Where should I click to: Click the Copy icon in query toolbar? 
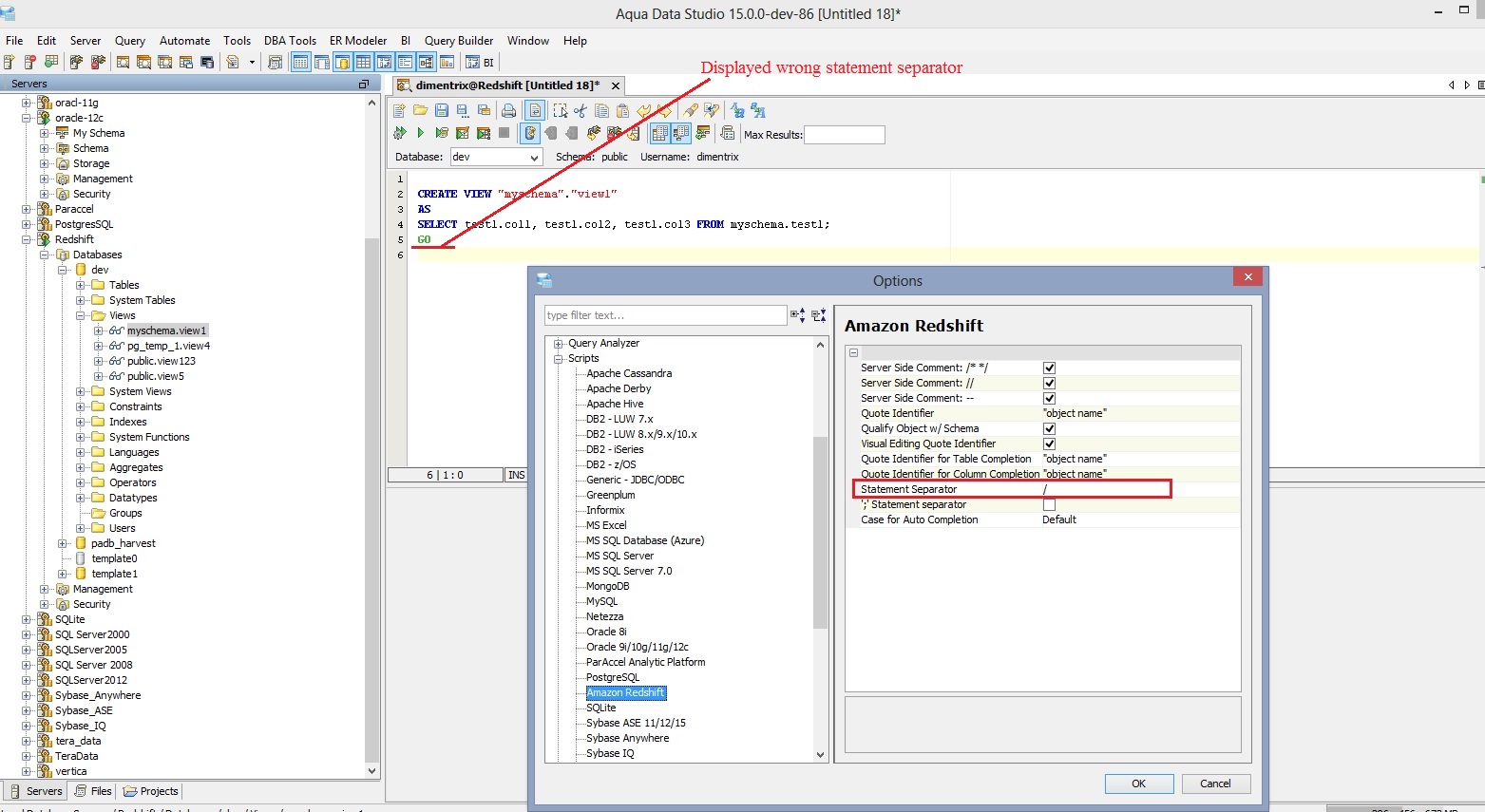click(x=601, y=111)
